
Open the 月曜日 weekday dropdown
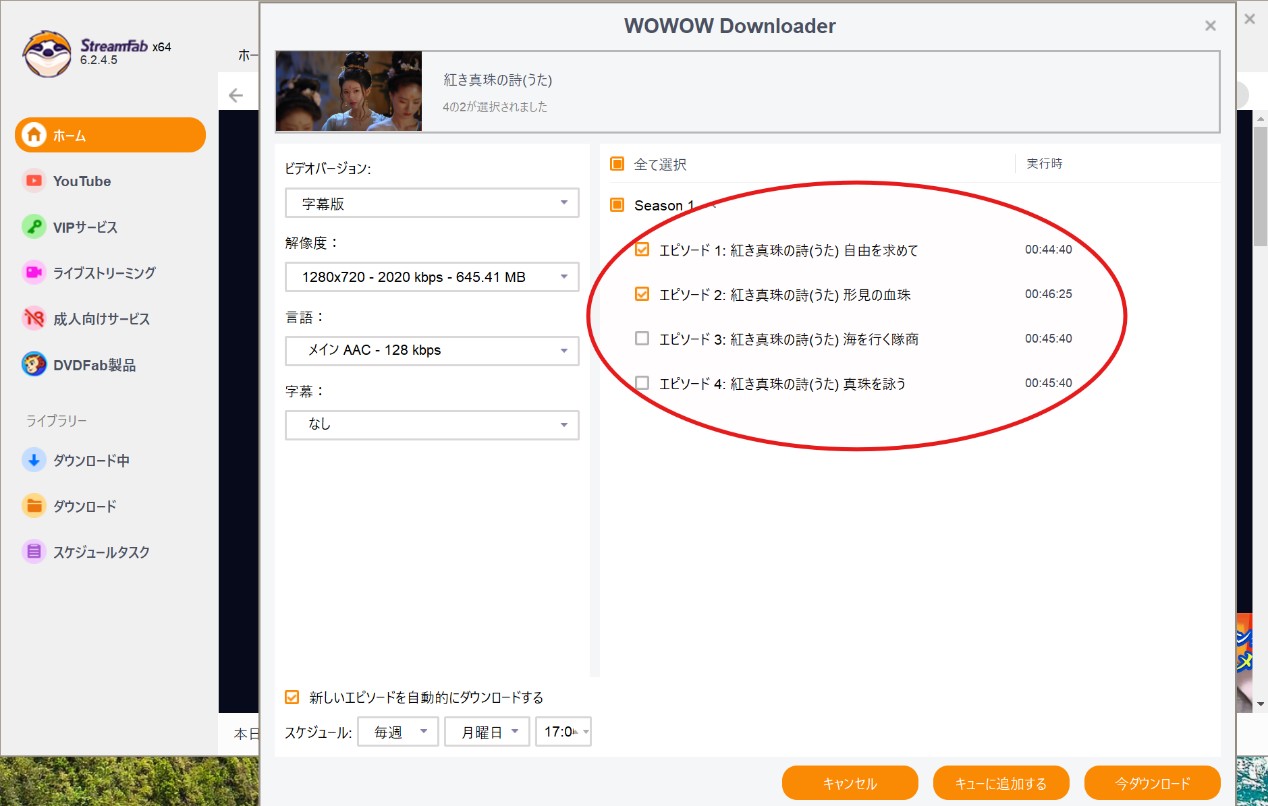click(x=487, y=732)
